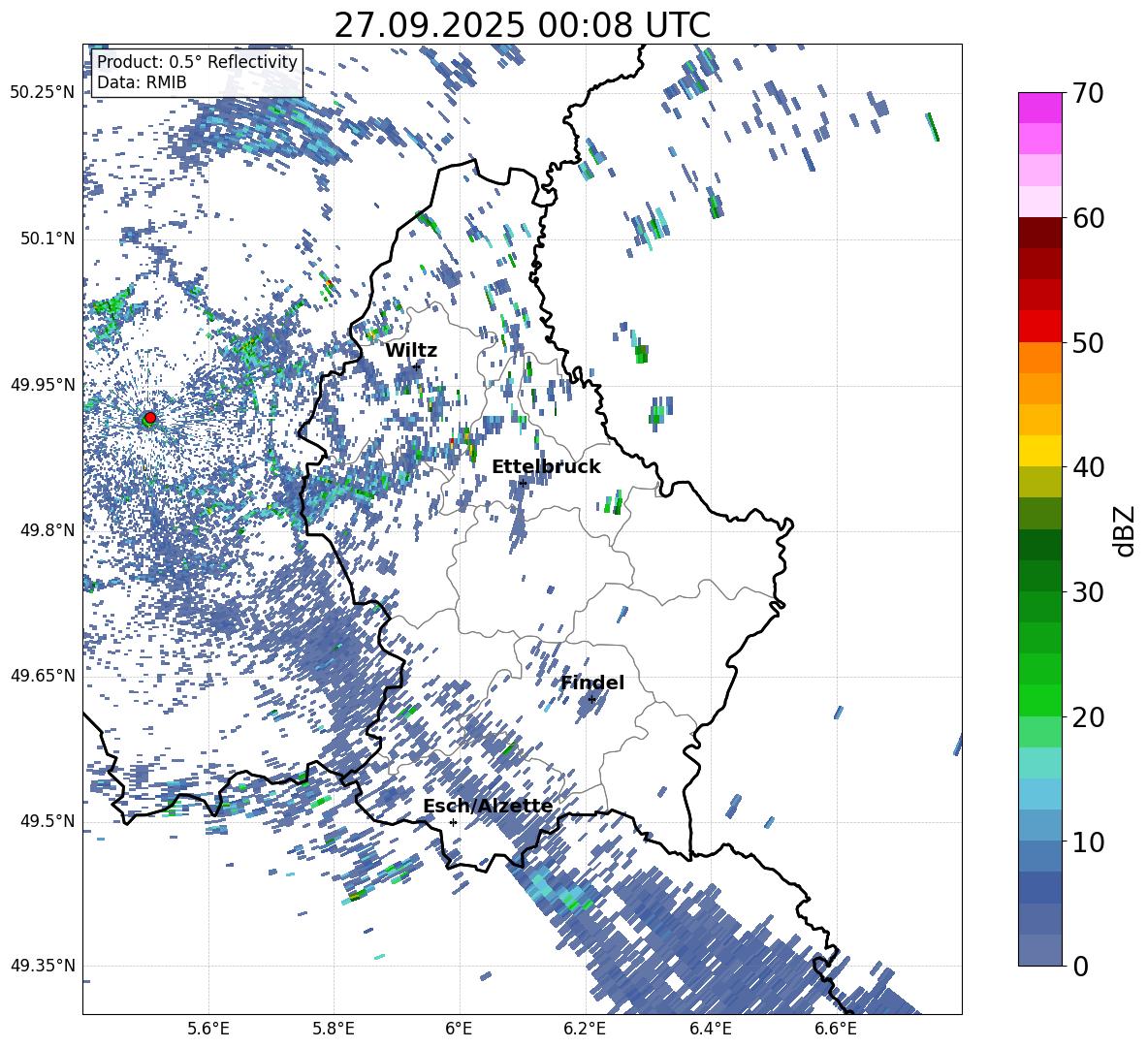1148x1048 pixels.
Task: Click the magenta top colorbar segment
Action: [1039, 108]
